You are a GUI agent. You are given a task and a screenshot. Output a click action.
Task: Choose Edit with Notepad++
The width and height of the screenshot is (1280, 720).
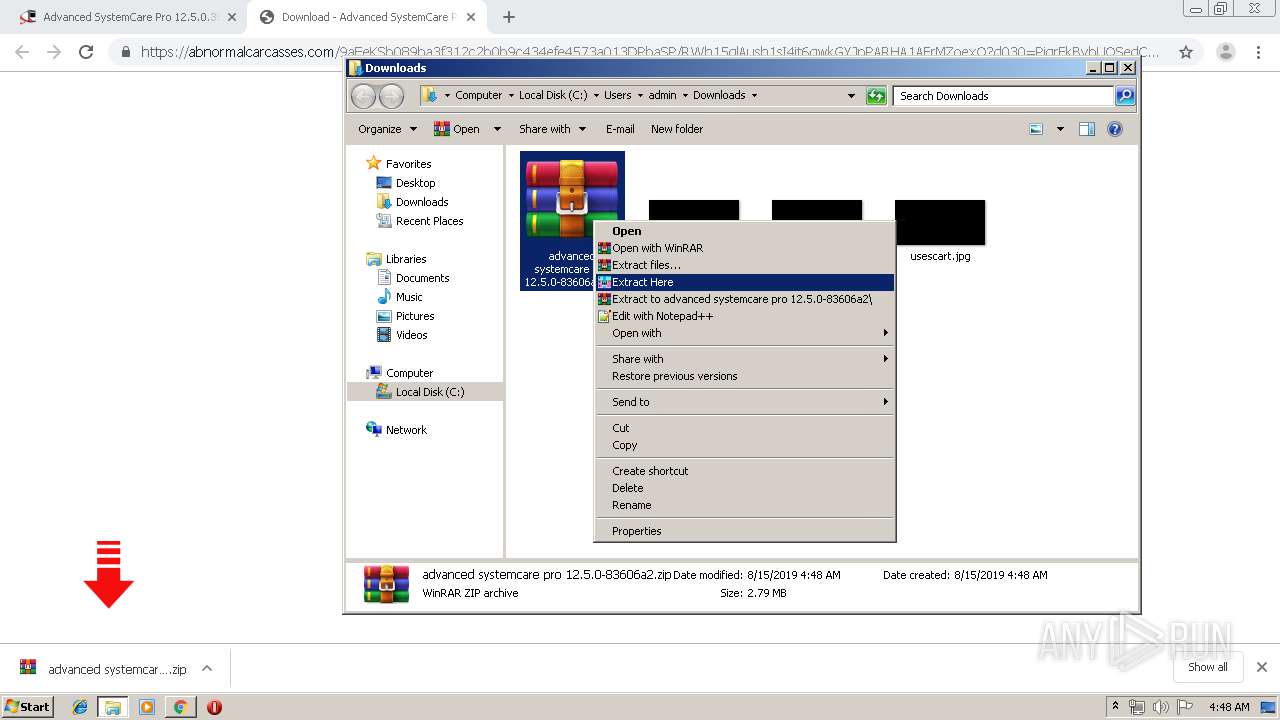pos(744,316)
